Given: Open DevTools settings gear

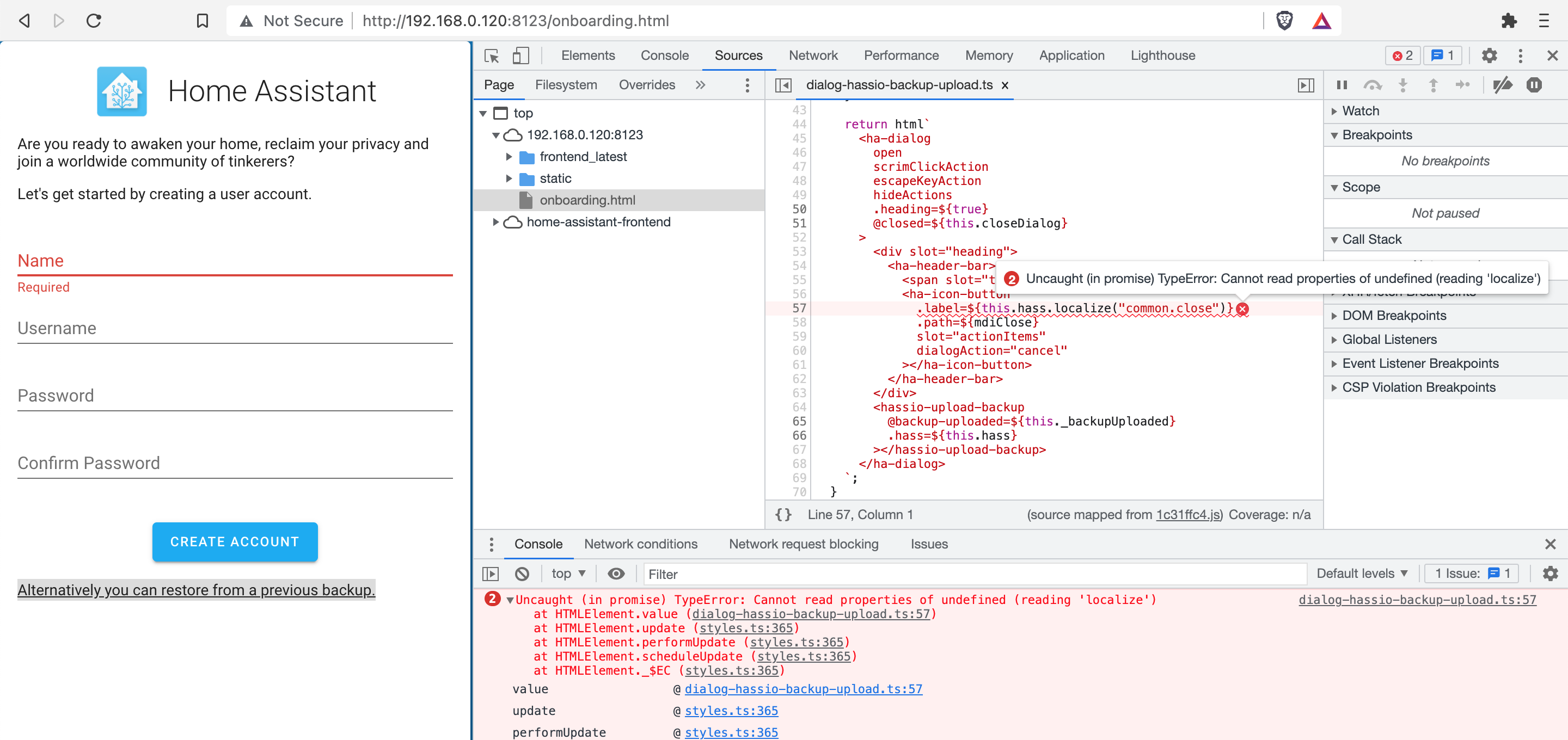Looking at the screenshot, I should pyautogui.click(x=1490, y=55).
